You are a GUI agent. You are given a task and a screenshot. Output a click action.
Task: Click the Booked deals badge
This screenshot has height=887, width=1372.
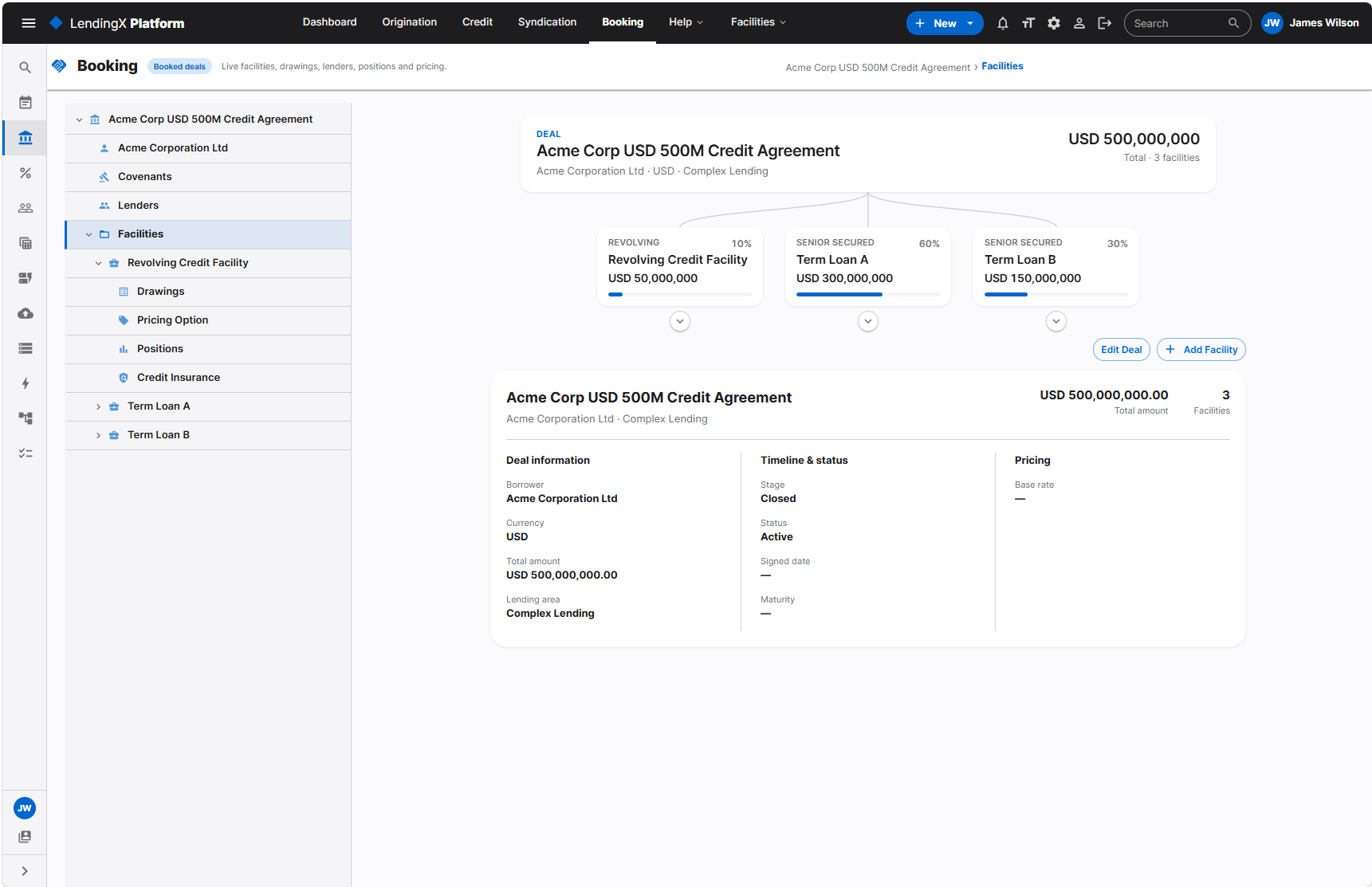pos(179,67)
